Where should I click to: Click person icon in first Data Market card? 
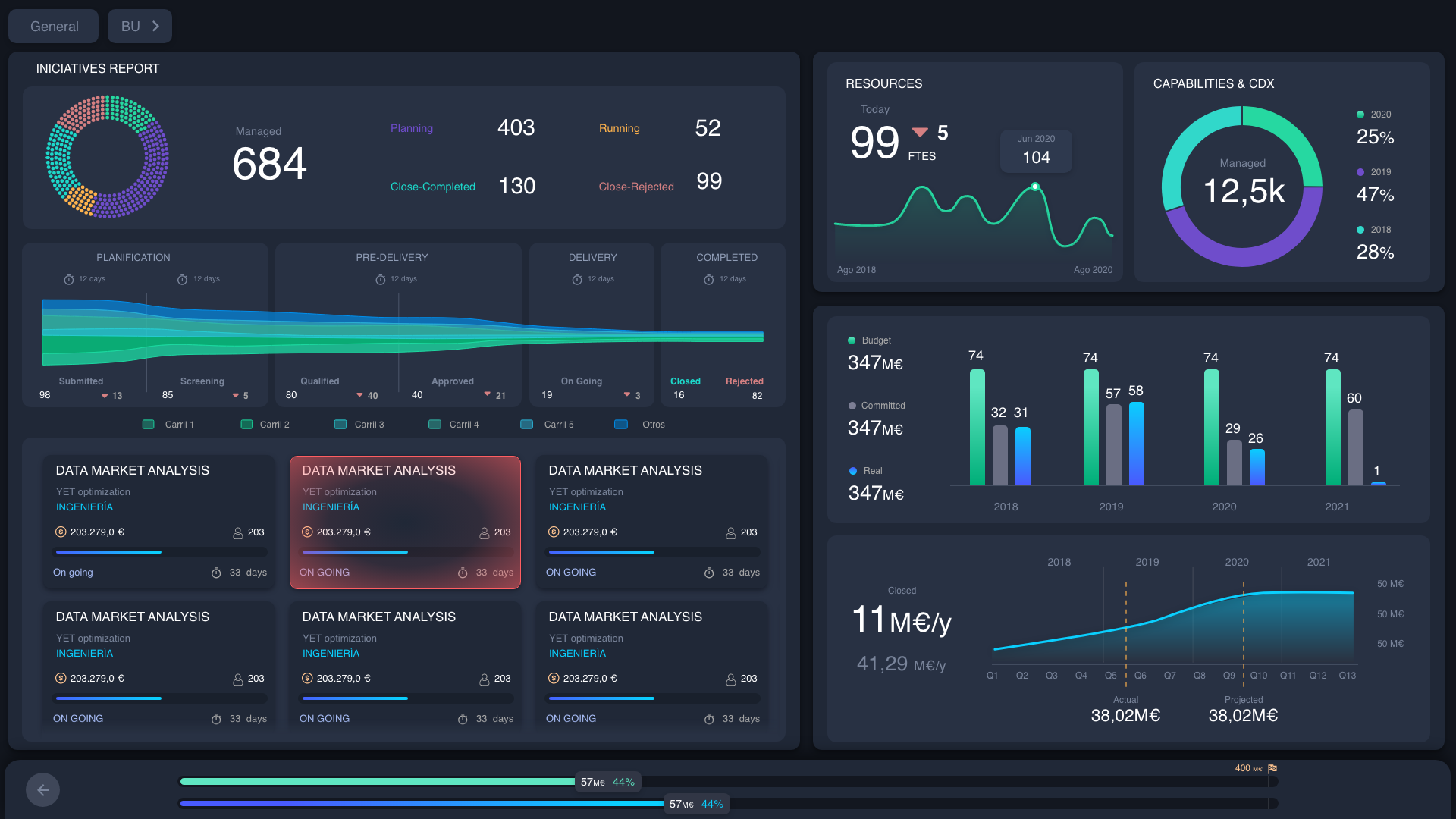pyautogui.click(x=237, y=533)
